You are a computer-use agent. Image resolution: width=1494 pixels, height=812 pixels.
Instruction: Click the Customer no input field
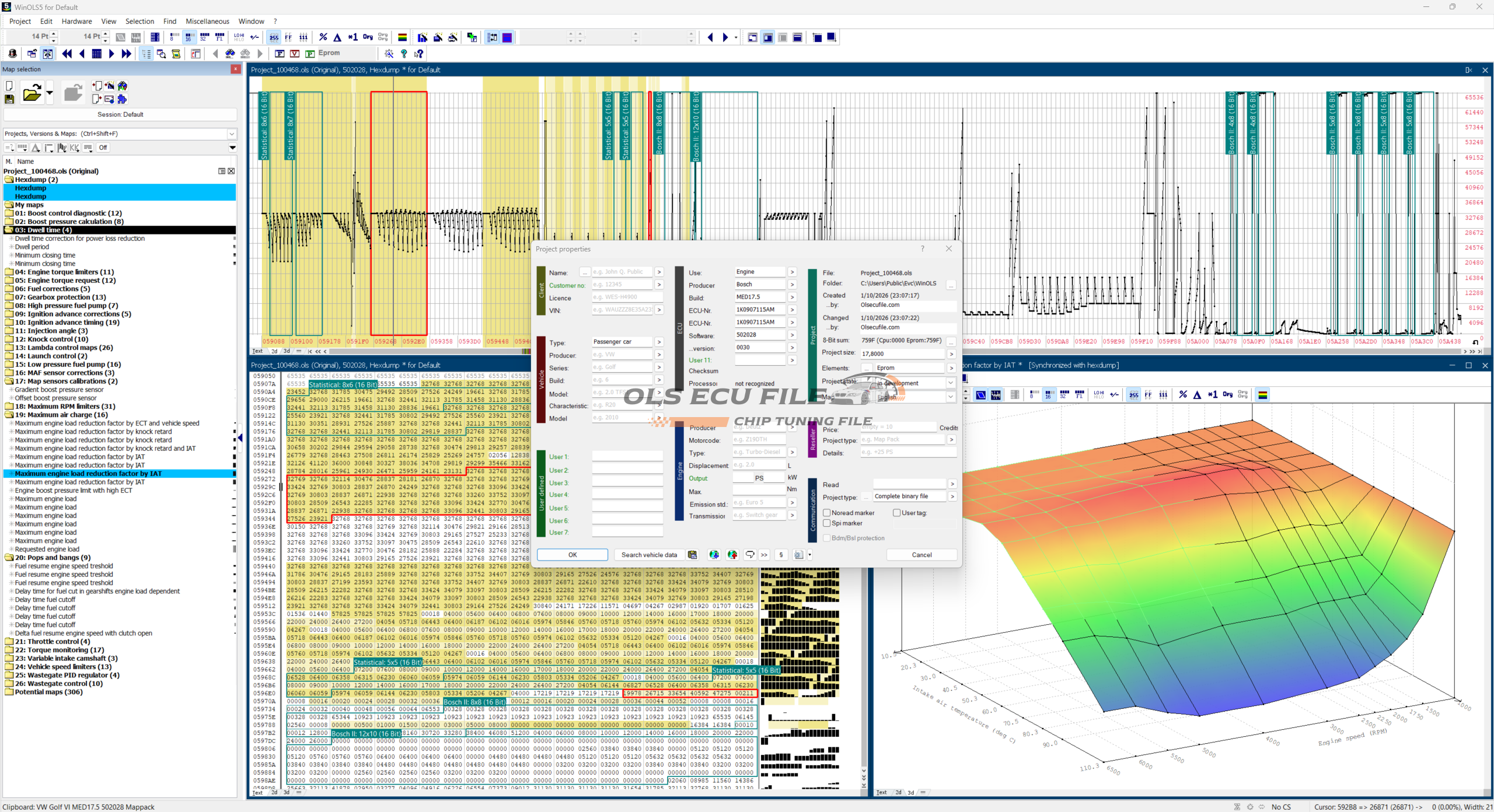[x=622, y=285]
